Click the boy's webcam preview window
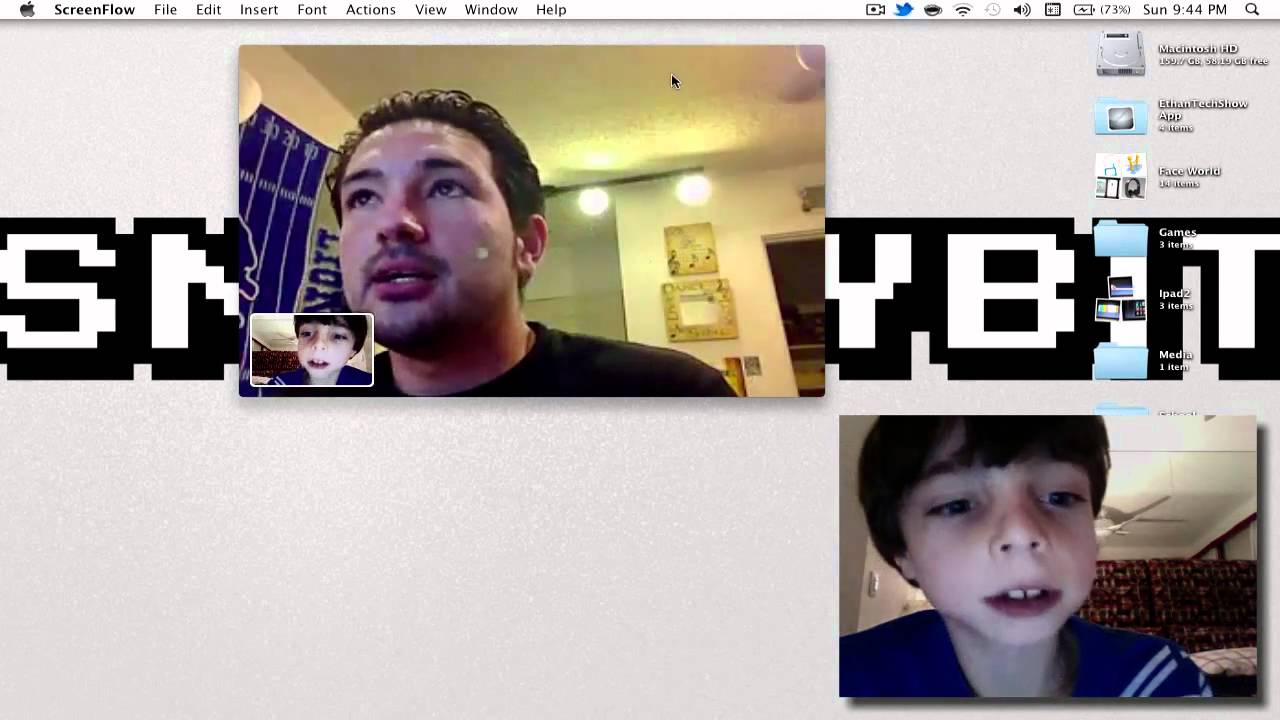Screen dimensions: 1280x720 tap(1047, 556)
